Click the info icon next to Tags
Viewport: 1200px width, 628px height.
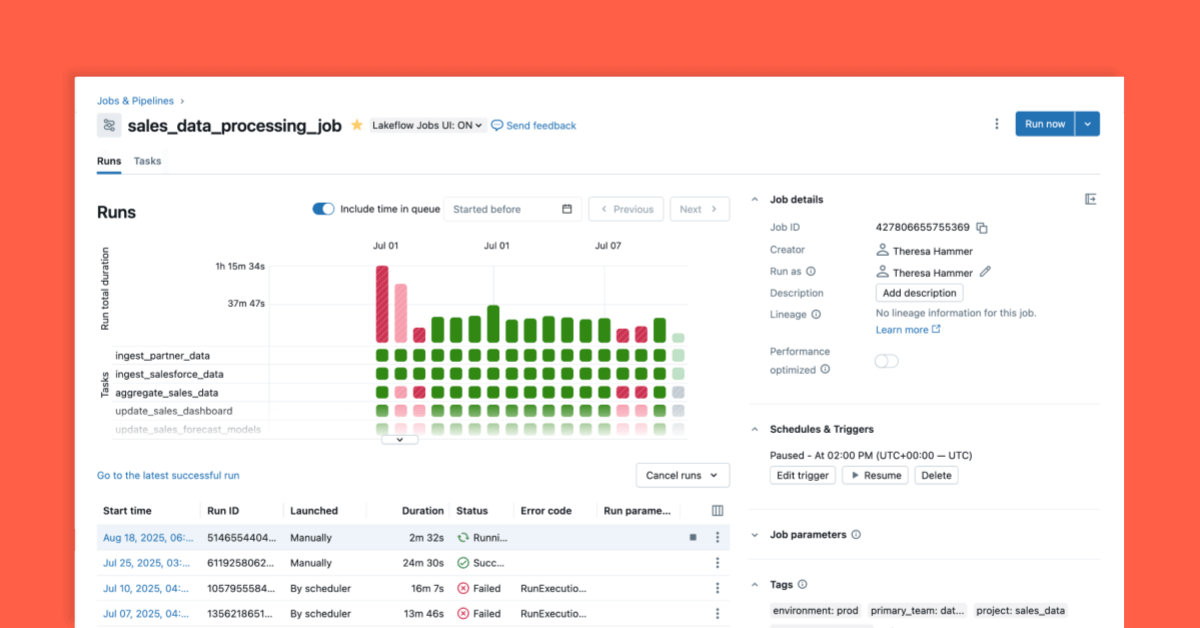pyautogui.click(x=803, y=585)
